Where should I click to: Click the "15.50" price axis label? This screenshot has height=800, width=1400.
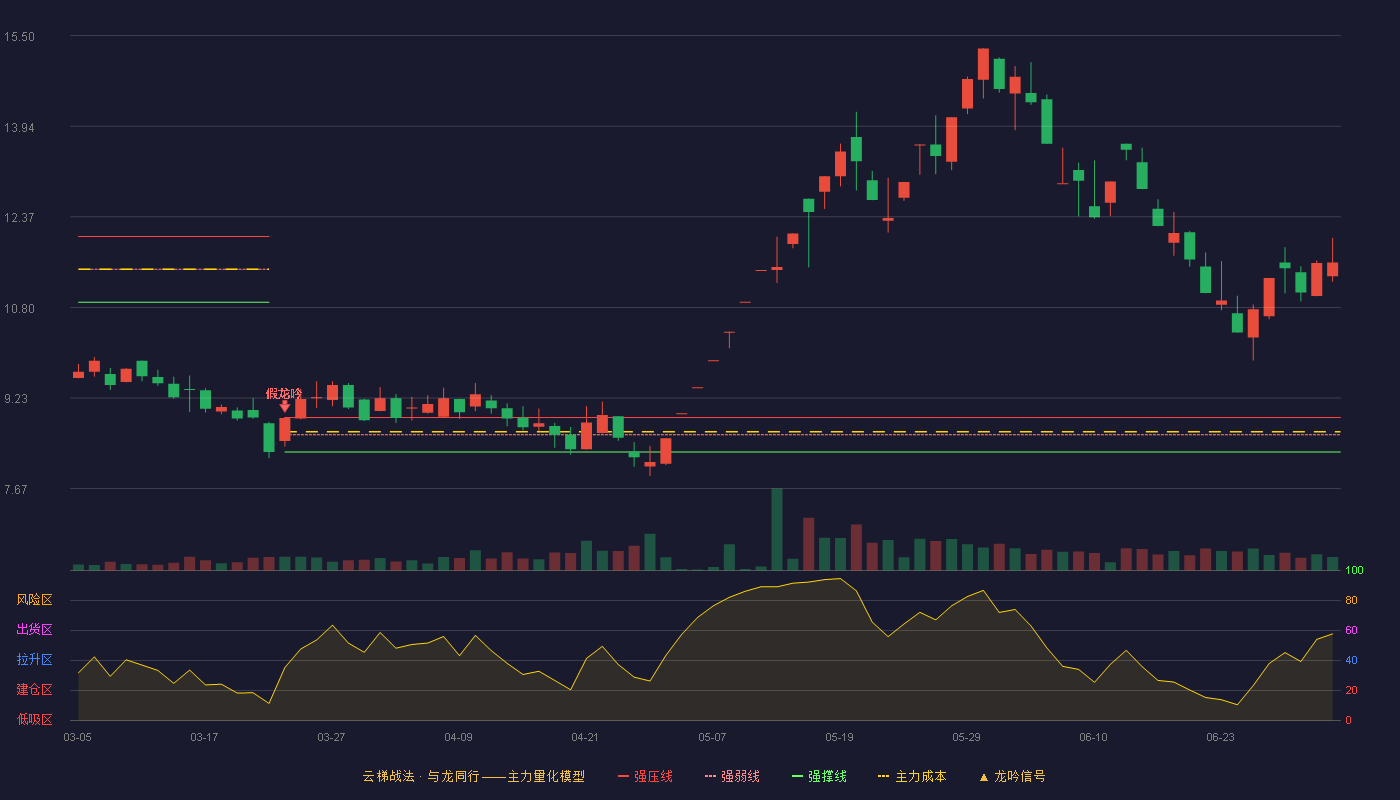coord(19,37)
